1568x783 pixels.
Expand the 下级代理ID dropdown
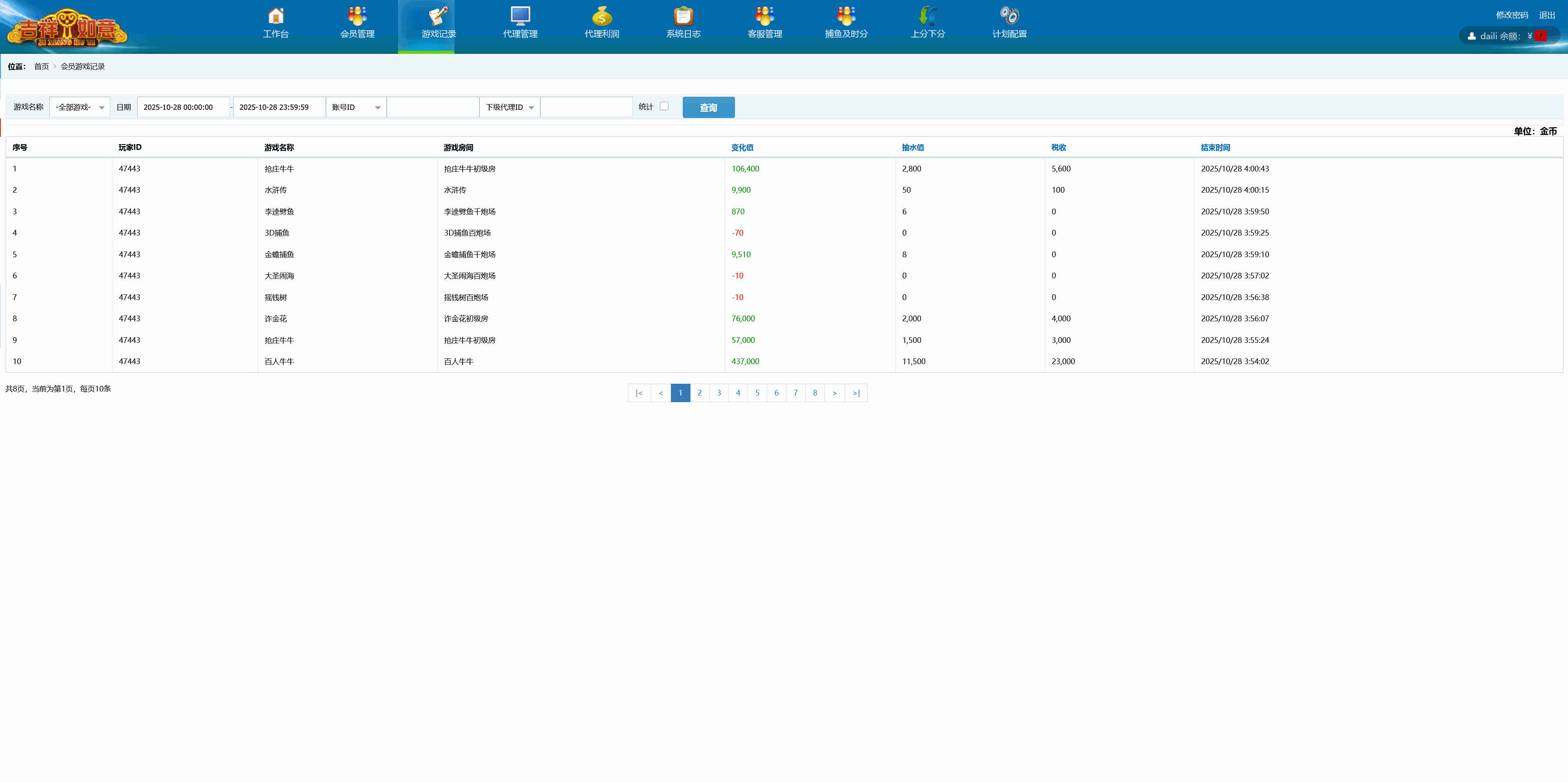[510, 107]
